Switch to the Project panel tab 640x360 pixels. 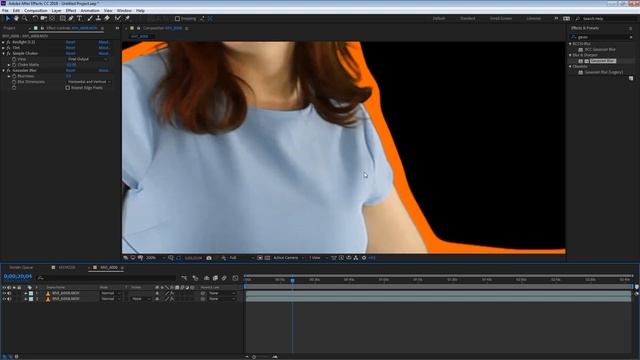click(x=9, y=28)
